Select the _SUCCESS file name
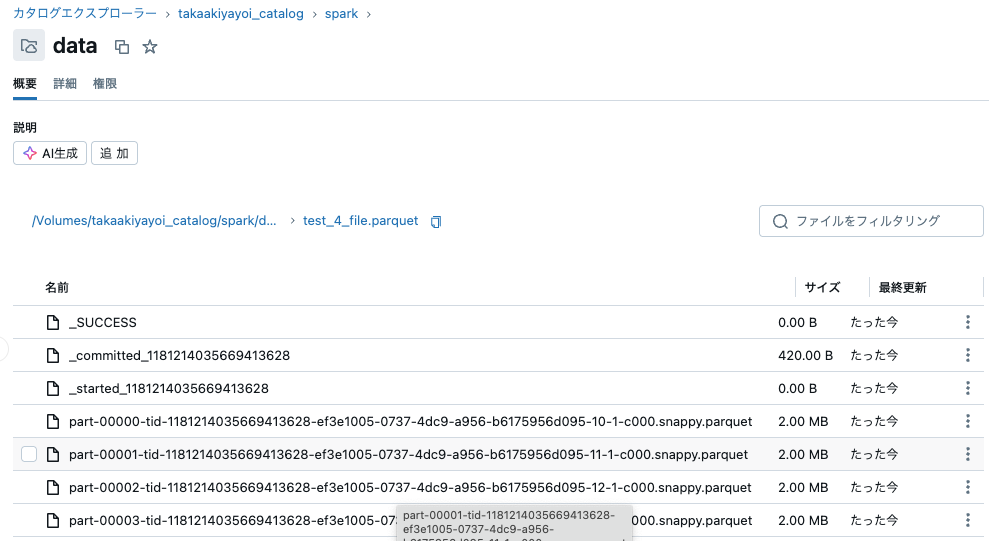 pyautogui.click(x=103, y=322)
